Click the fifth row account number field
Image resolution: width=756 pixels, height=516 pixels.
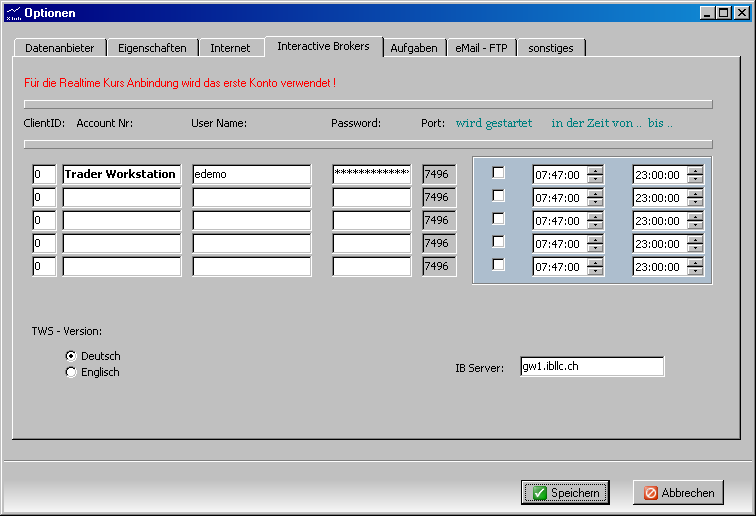click(122, 266)
